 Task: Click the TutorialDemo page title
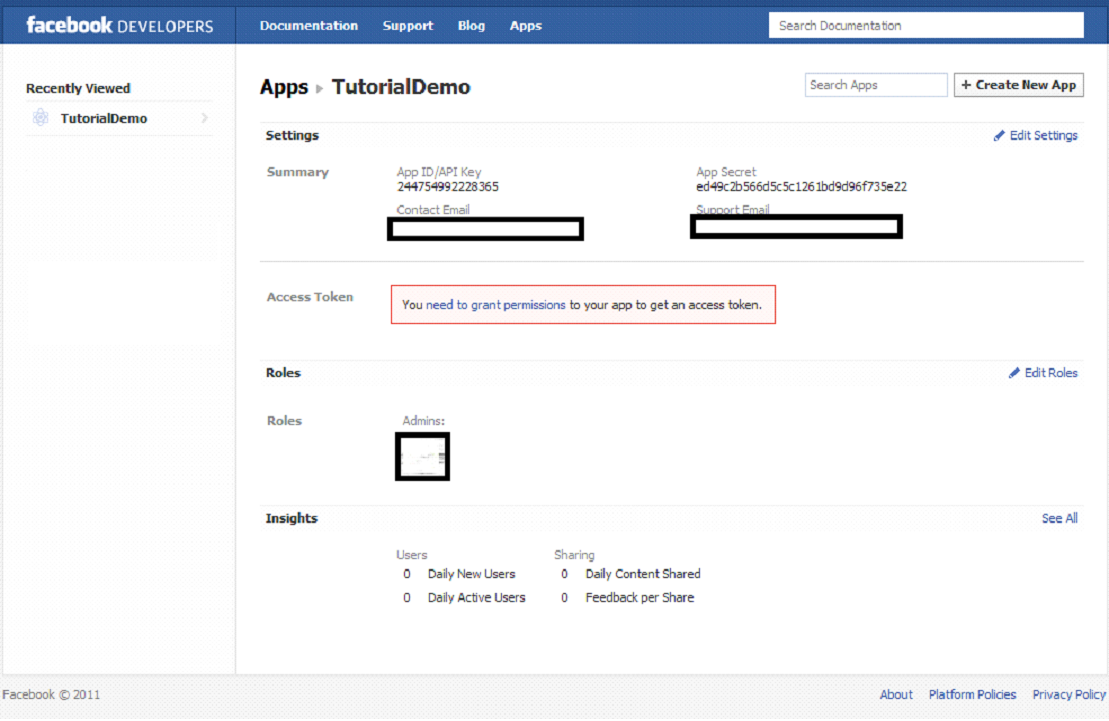pos(401,87)
